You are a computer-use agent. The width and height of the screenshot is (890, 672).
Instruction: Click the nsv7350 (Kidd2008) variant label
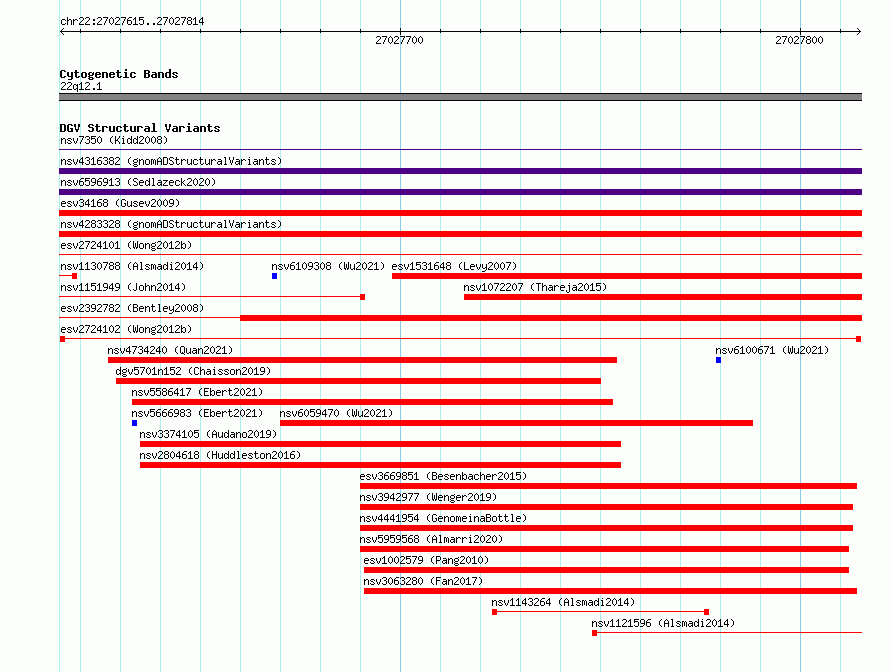[114, 140]
